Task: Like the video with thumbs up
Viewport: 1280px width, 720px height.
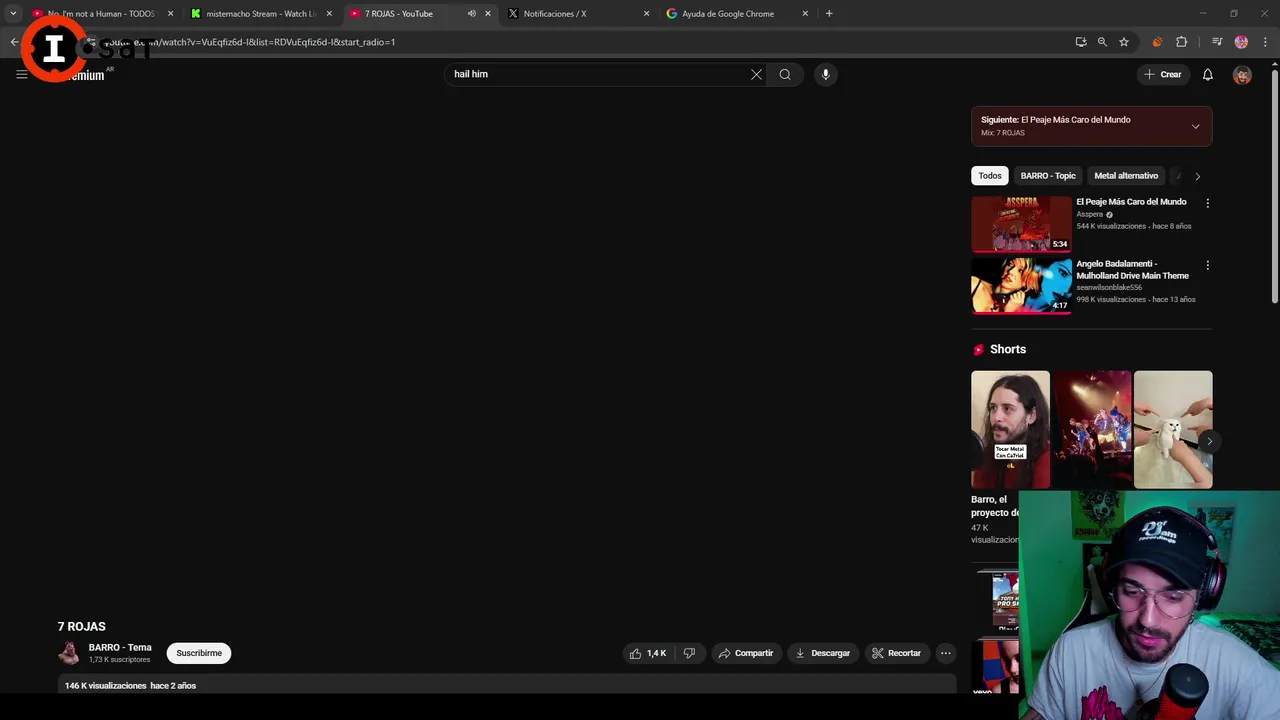Action: (x=648, y=653)
